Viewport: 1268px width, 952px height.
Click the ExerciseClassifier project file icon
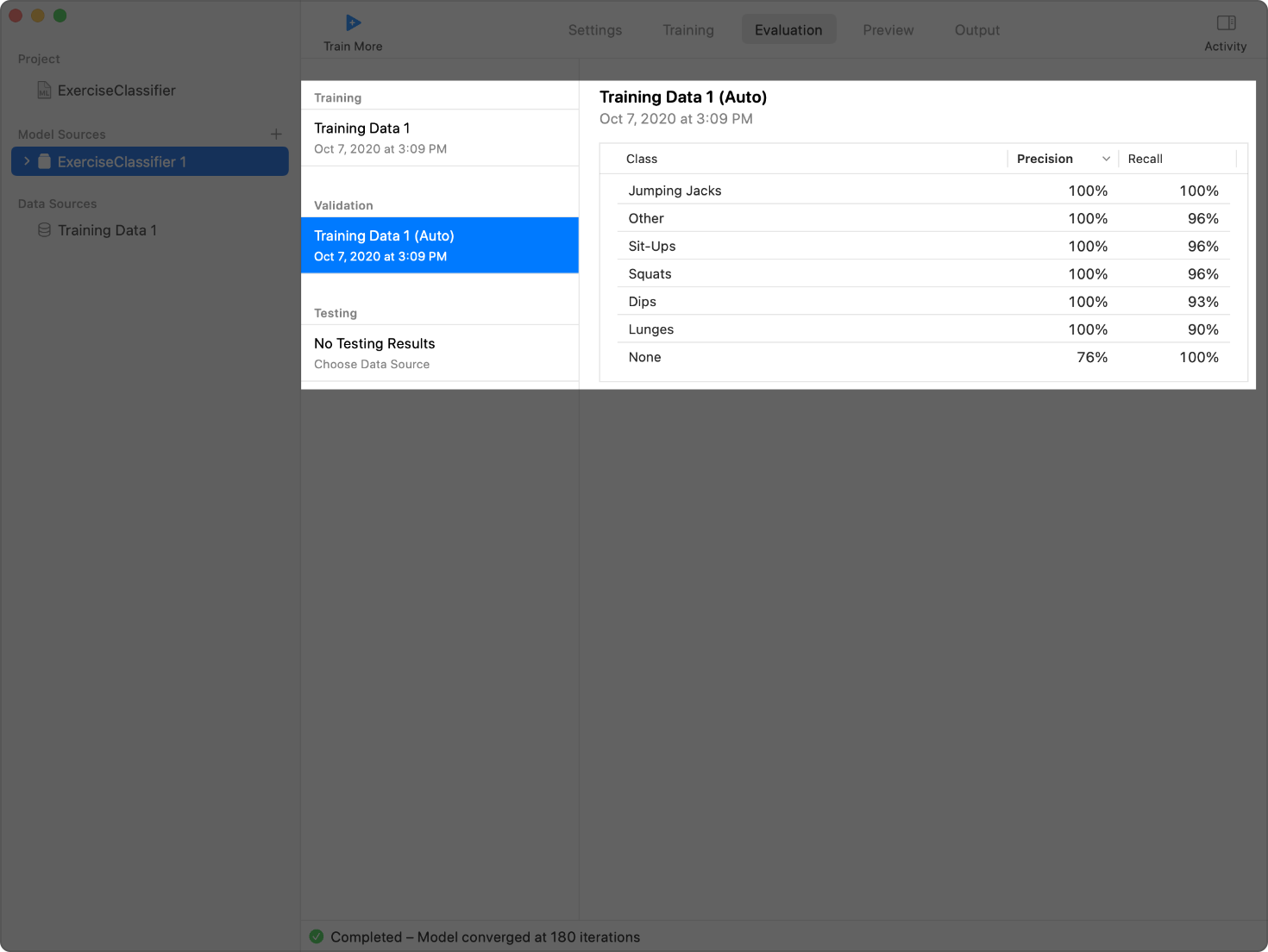coord(44,91)
